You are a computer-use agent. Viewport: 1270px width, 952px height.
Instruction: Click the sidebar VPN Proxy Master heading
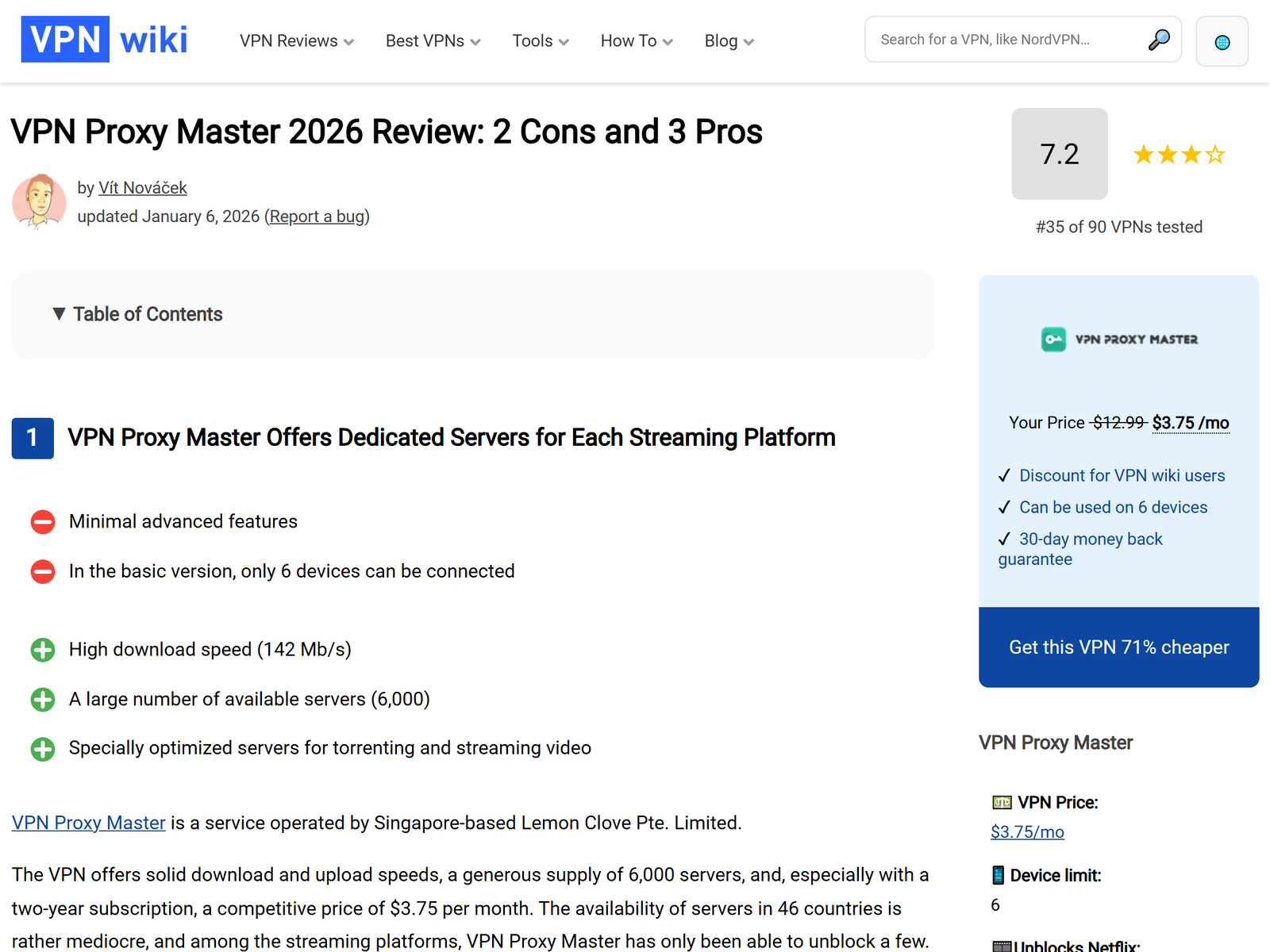coord(1056,743)
